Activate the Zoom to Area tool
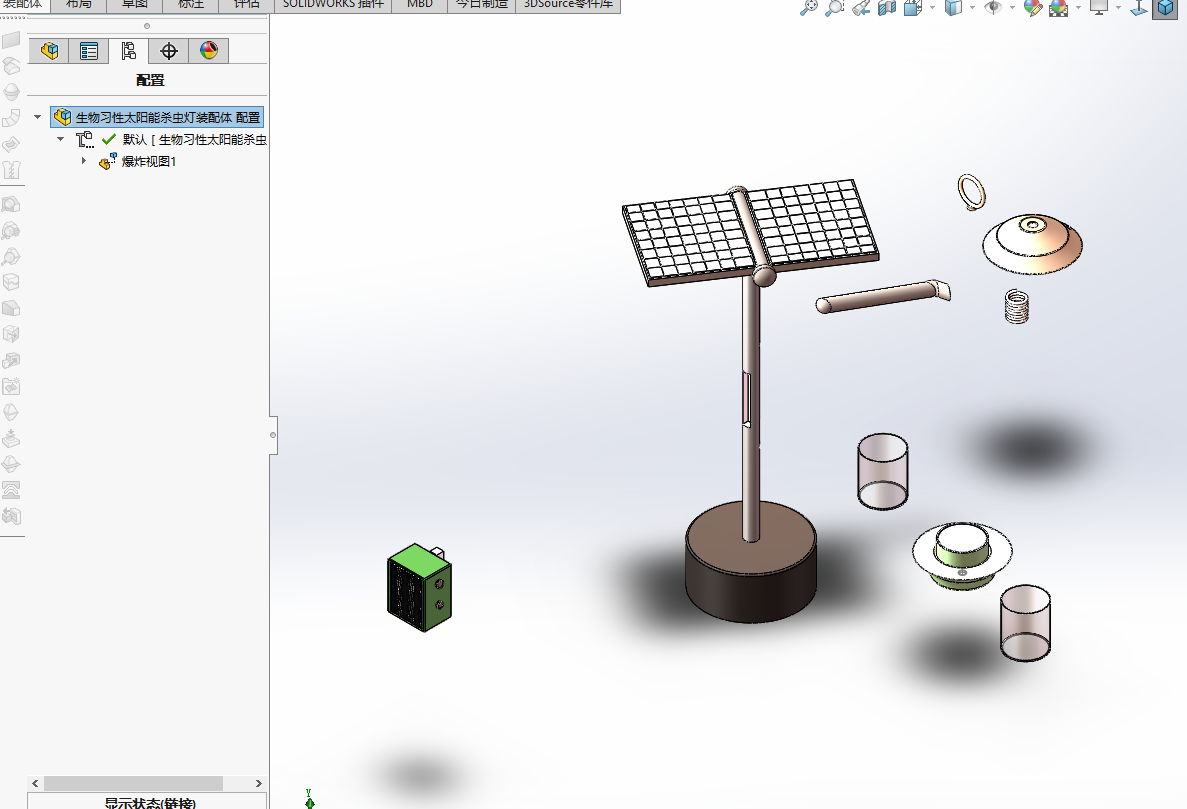 834,8
